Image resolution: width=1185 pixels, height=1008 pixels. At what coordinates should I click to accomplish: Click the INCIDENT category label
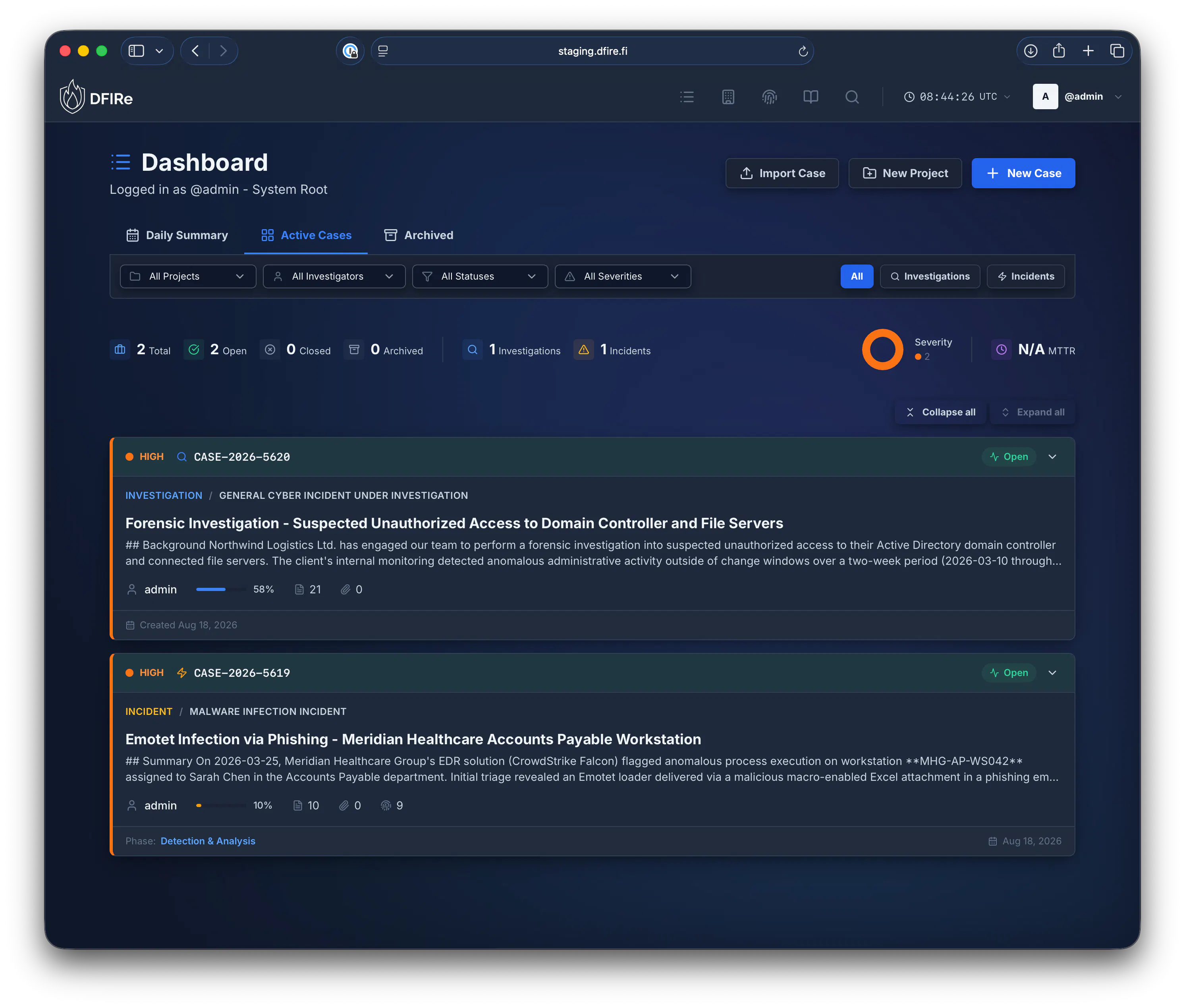pos(149,711)
